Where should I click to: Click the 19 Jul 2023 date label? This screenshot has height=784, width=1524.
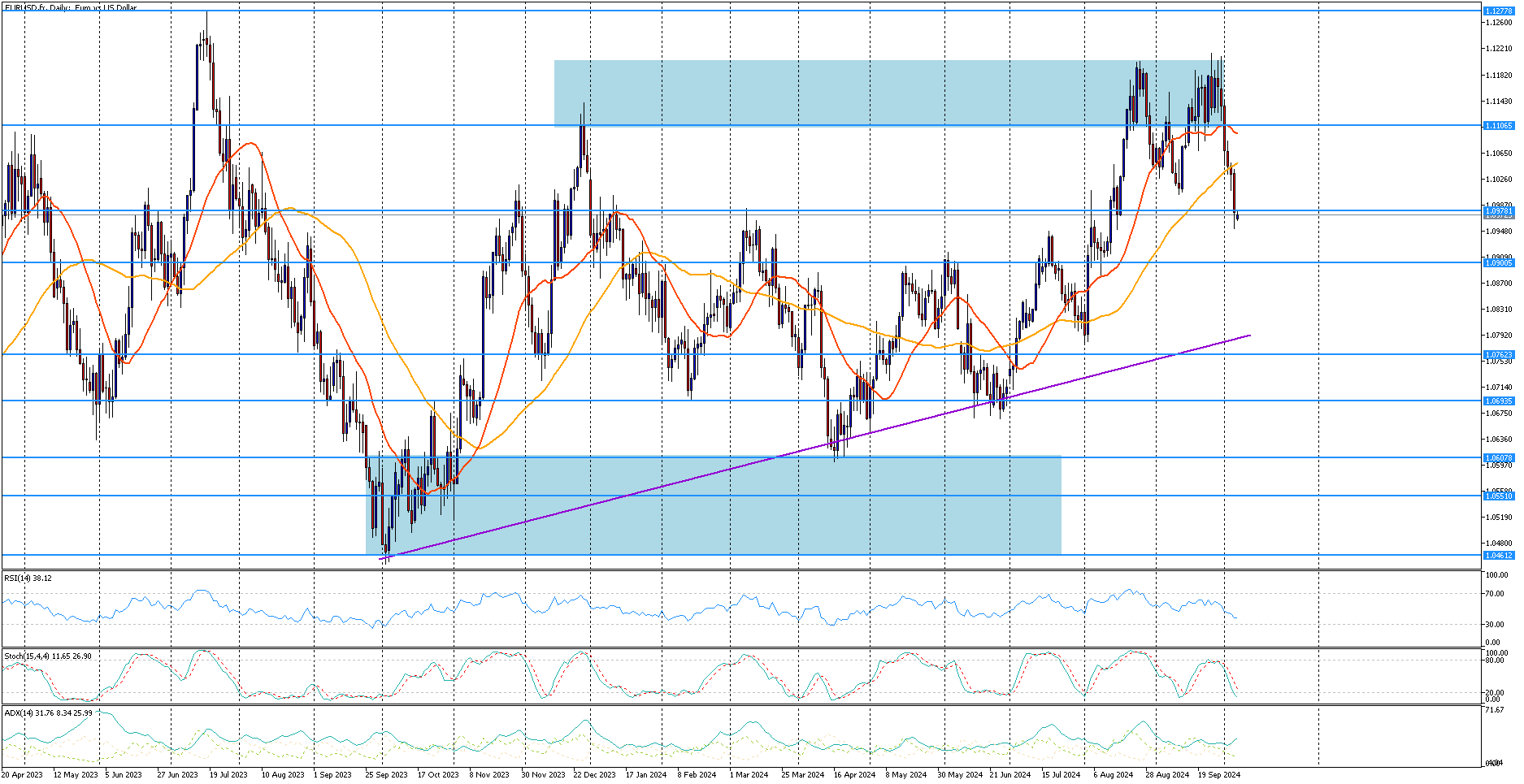228,774
